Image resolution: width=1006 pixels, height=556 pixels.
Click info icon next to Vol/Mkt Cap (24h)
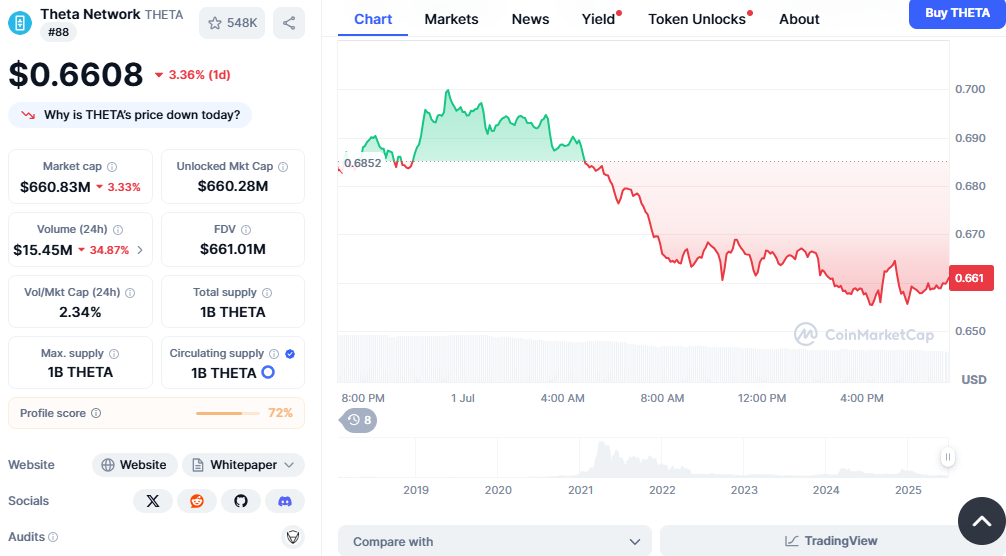click(x=130, y=292)
